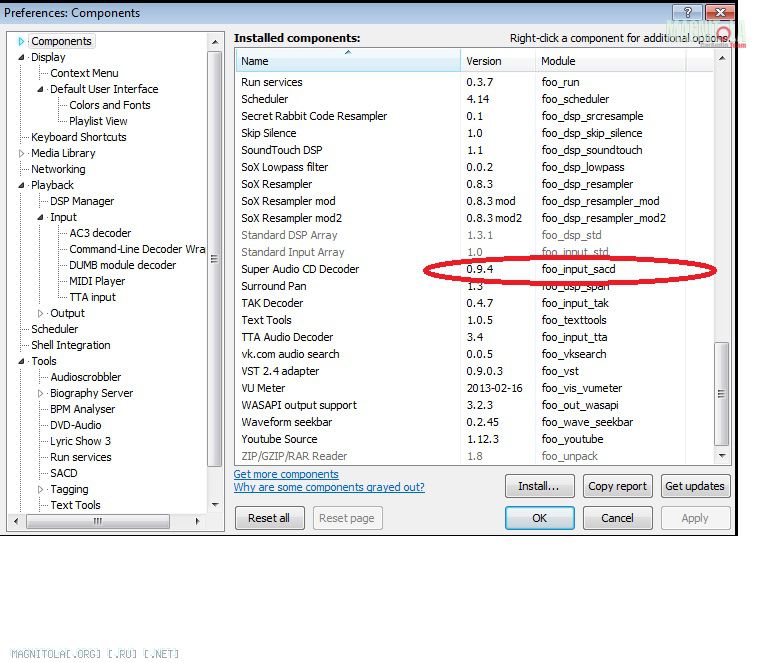Click the Reset all button
The image size is (766, 663).
point(270,518)
